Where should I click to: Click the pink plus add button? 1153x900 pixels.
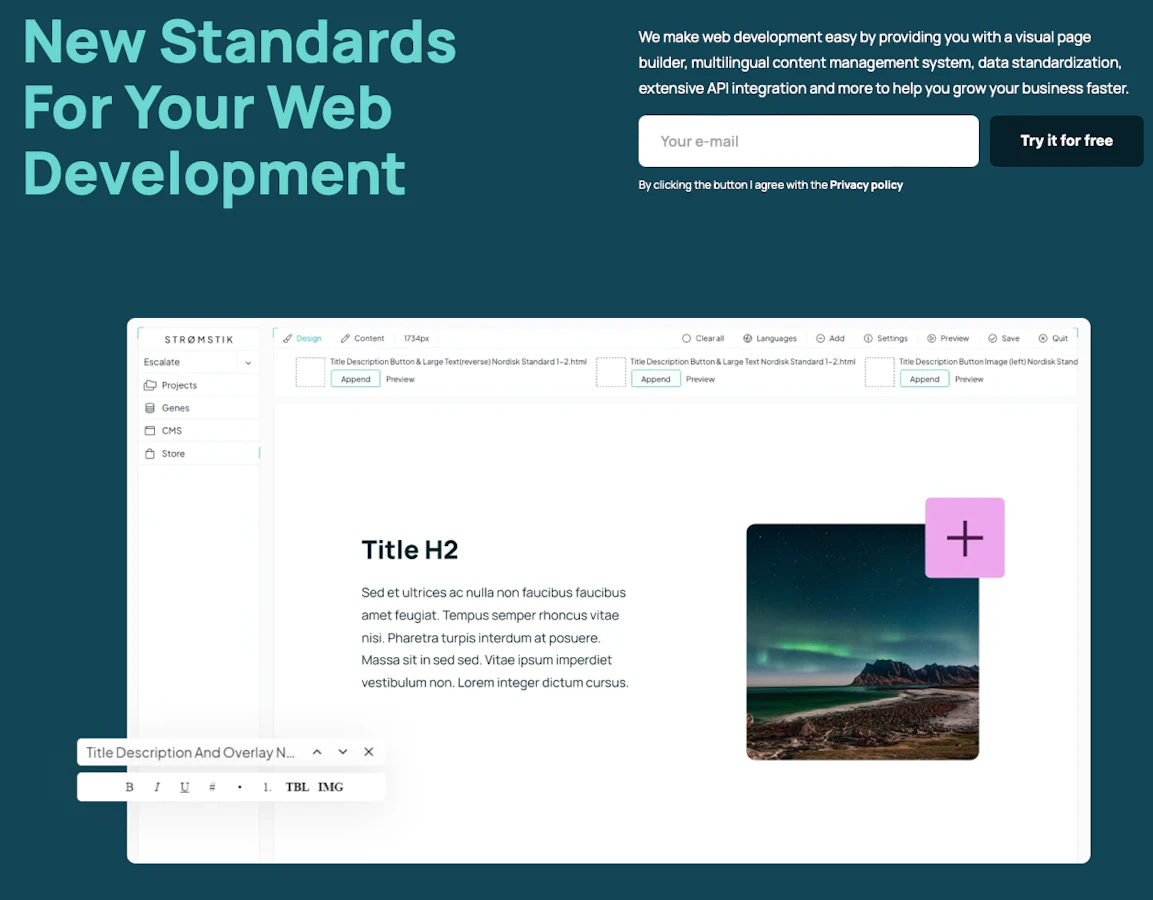point(965,538)
